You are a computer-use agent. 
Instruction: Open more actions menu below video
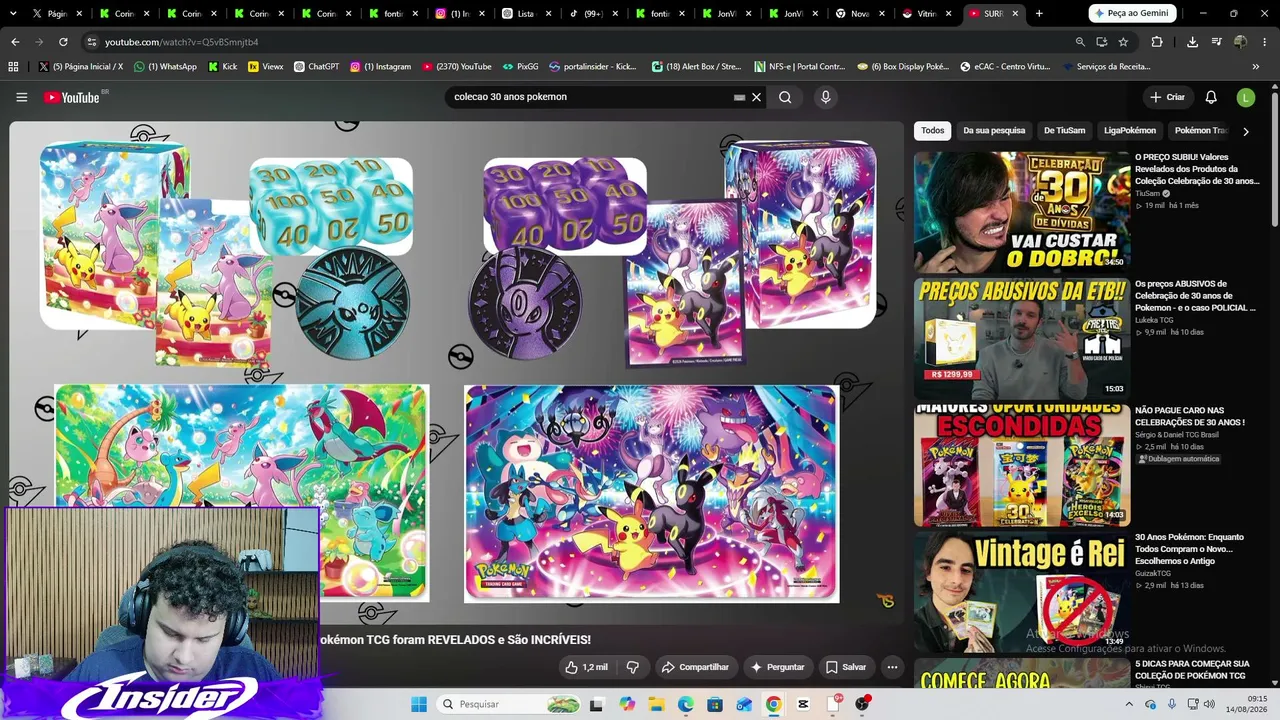(x=892, y=667)
